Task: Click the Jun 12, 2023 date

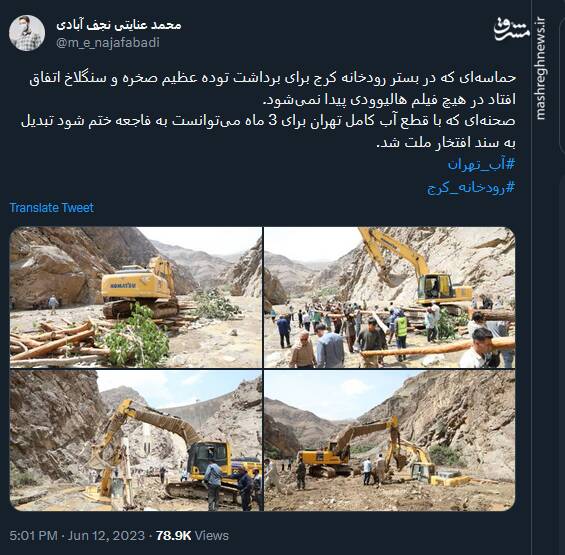Action: coord(106,536)
